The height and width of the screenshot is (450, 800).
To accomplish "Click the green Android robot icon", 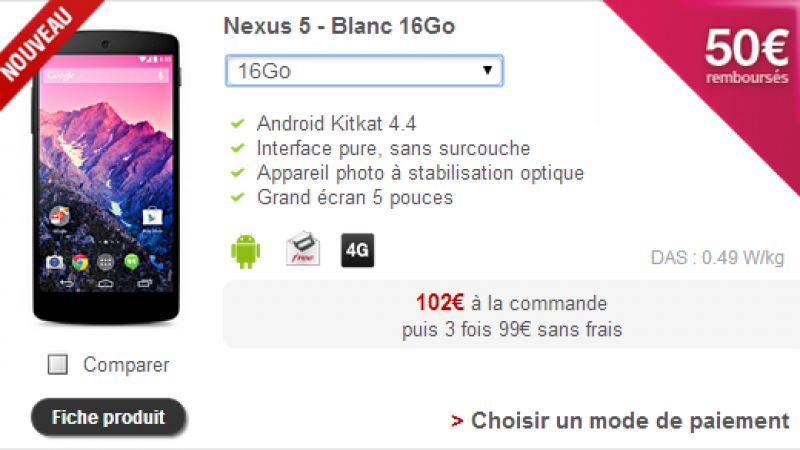I will (x=245, y=250).
